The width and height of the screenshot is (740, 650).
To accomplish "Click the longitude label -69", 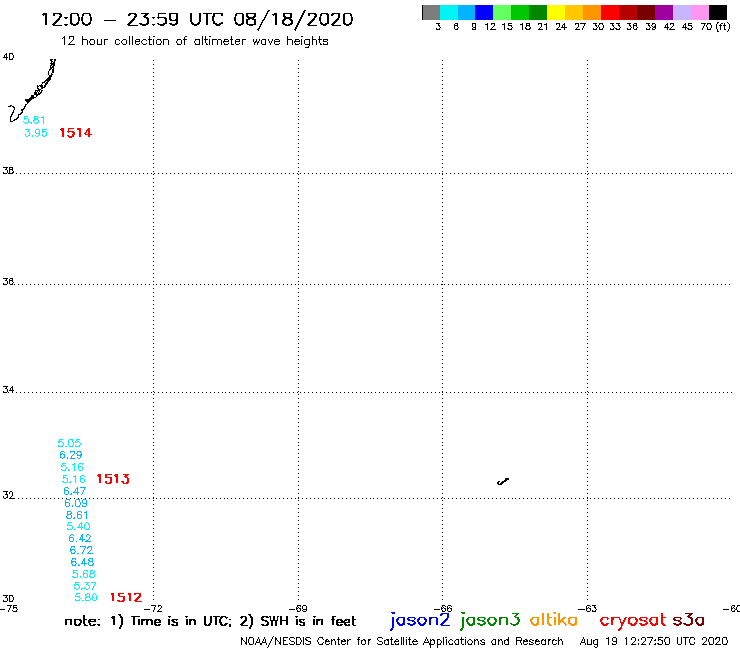I will point(298,609).
